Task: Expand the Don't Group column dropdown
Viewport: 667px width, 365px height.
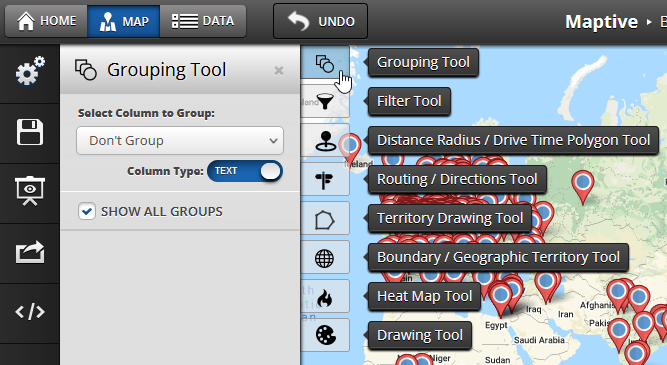Action: tap(180, 140)
